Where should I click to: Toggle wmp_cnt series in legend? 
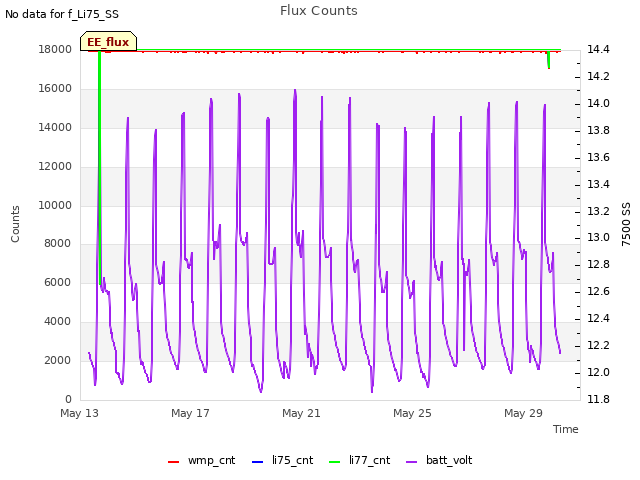coord(202,460)
